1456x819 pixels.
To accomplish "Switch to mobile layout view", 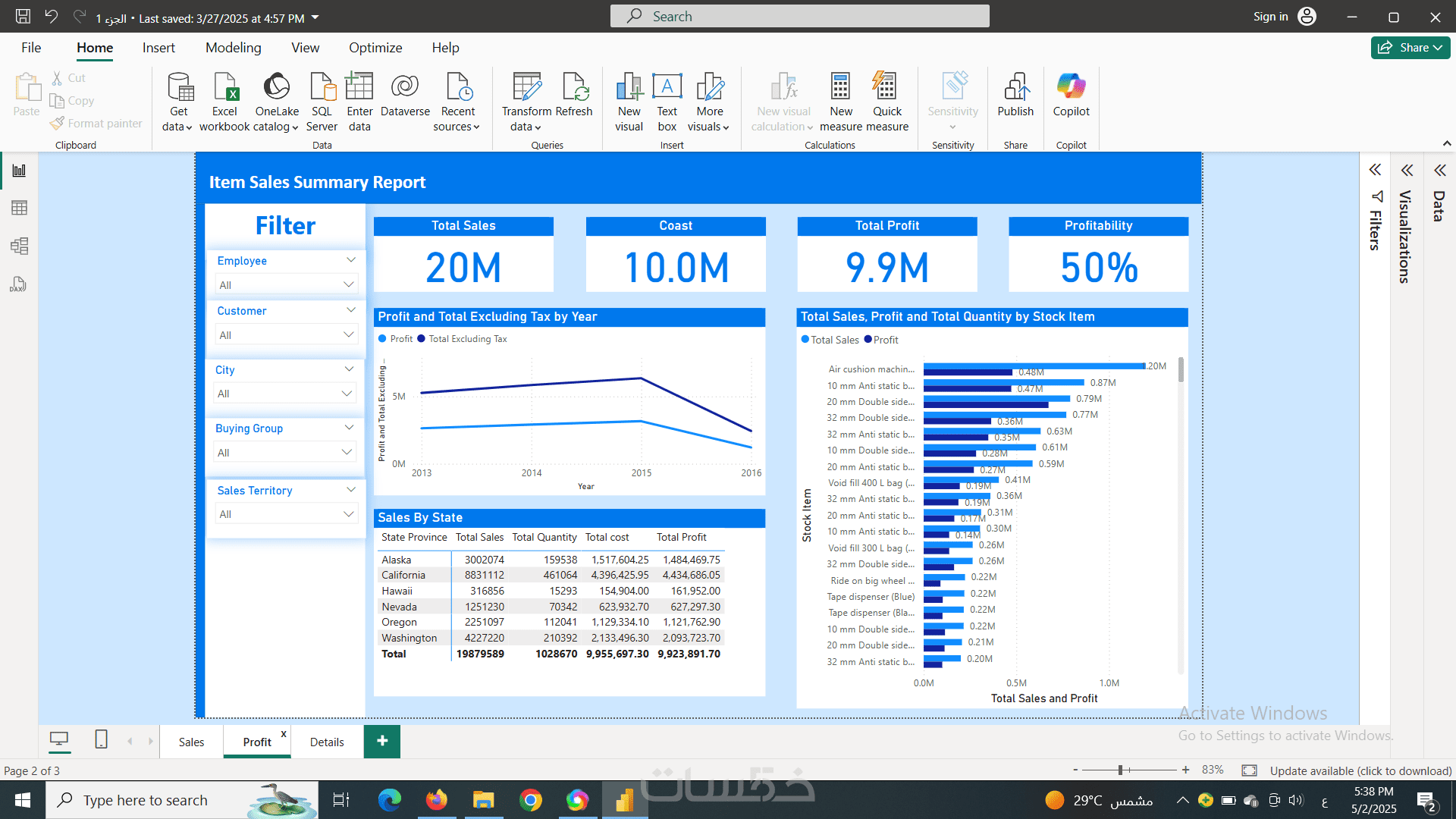I will [x=101, y=739].
